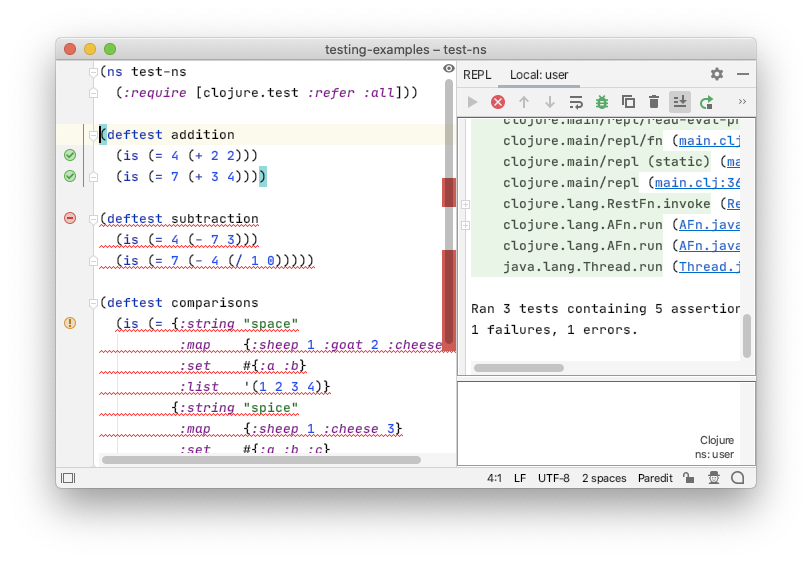
Task: Click yellow warning icon beside comparisons assertion
Action: point(70,323)
